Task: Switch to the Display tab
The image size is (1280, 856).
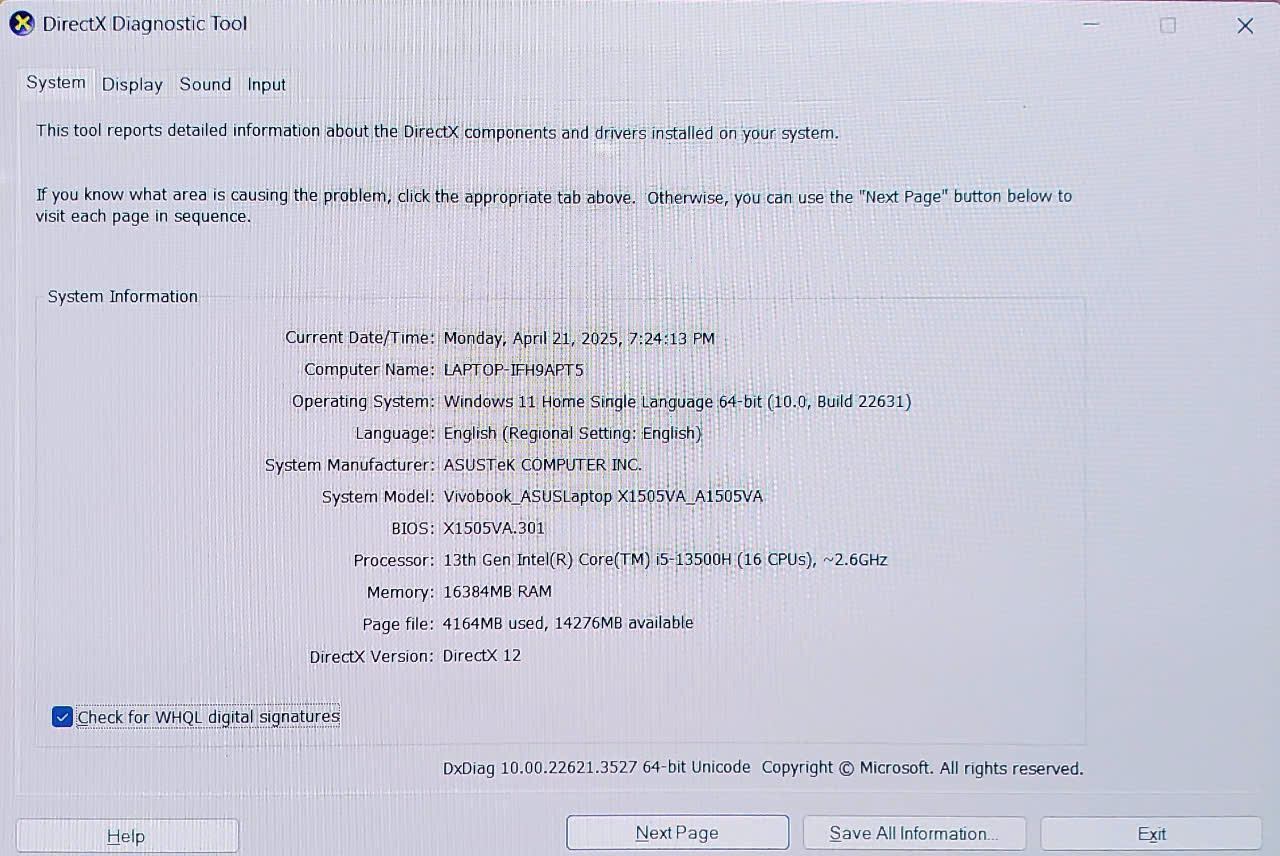Action: coord(132,85)
